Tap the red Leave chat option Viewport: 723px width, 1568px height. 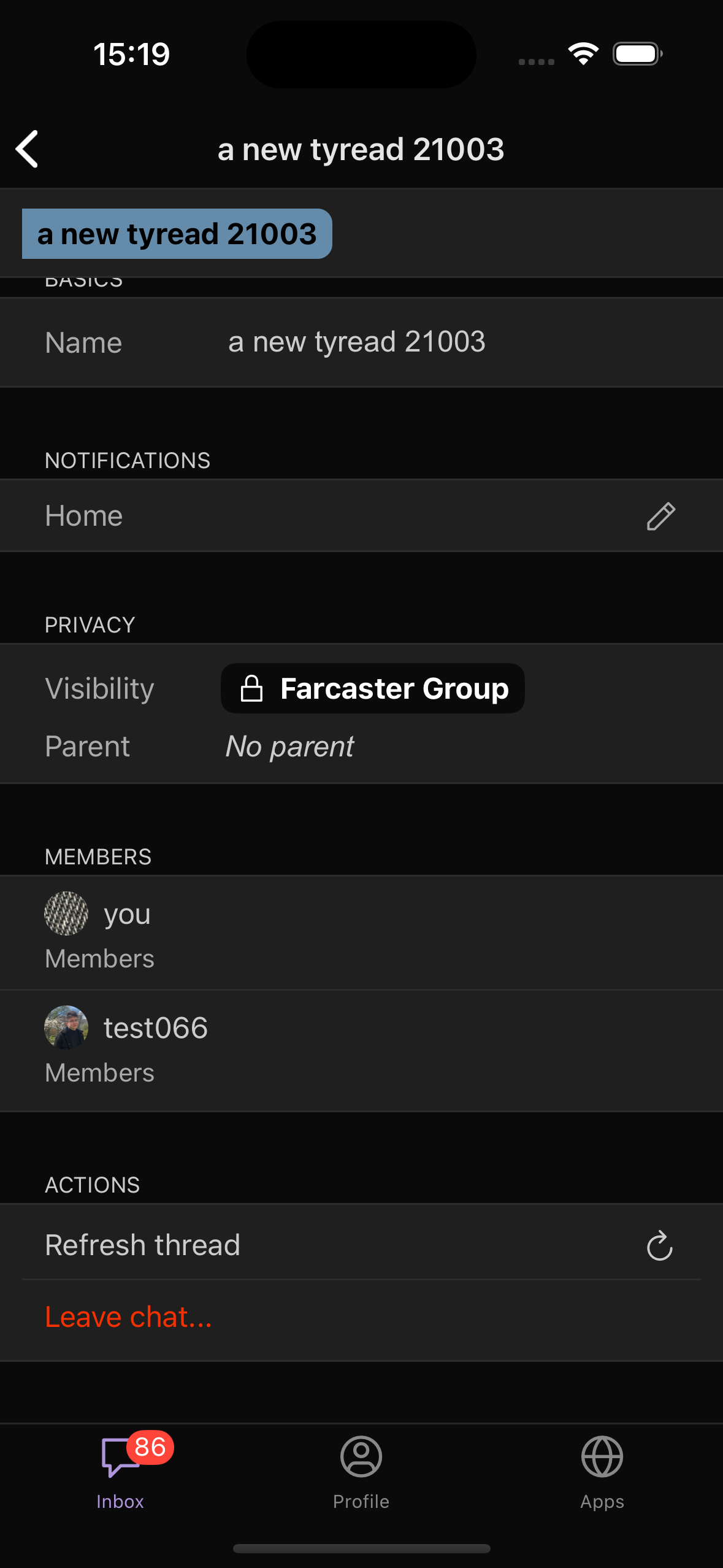coord(129,1317)
